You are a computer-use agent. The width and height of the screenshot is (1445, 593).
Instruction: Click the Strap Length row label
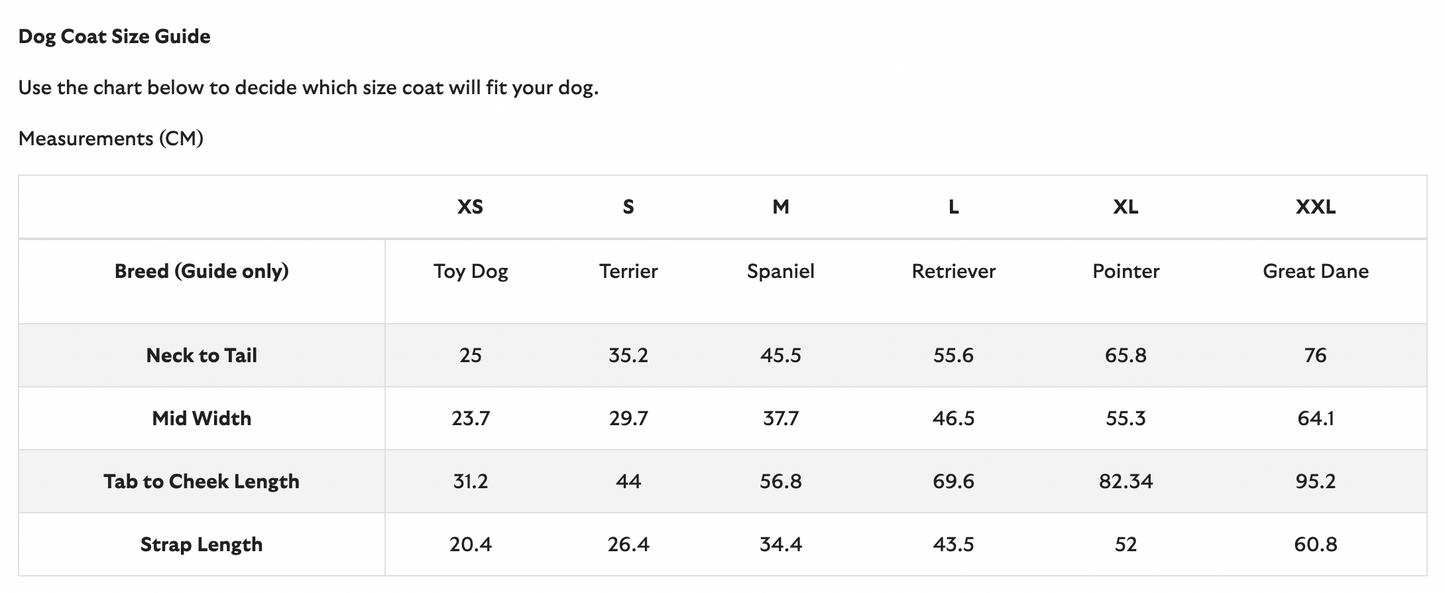[x=201, y=544]
